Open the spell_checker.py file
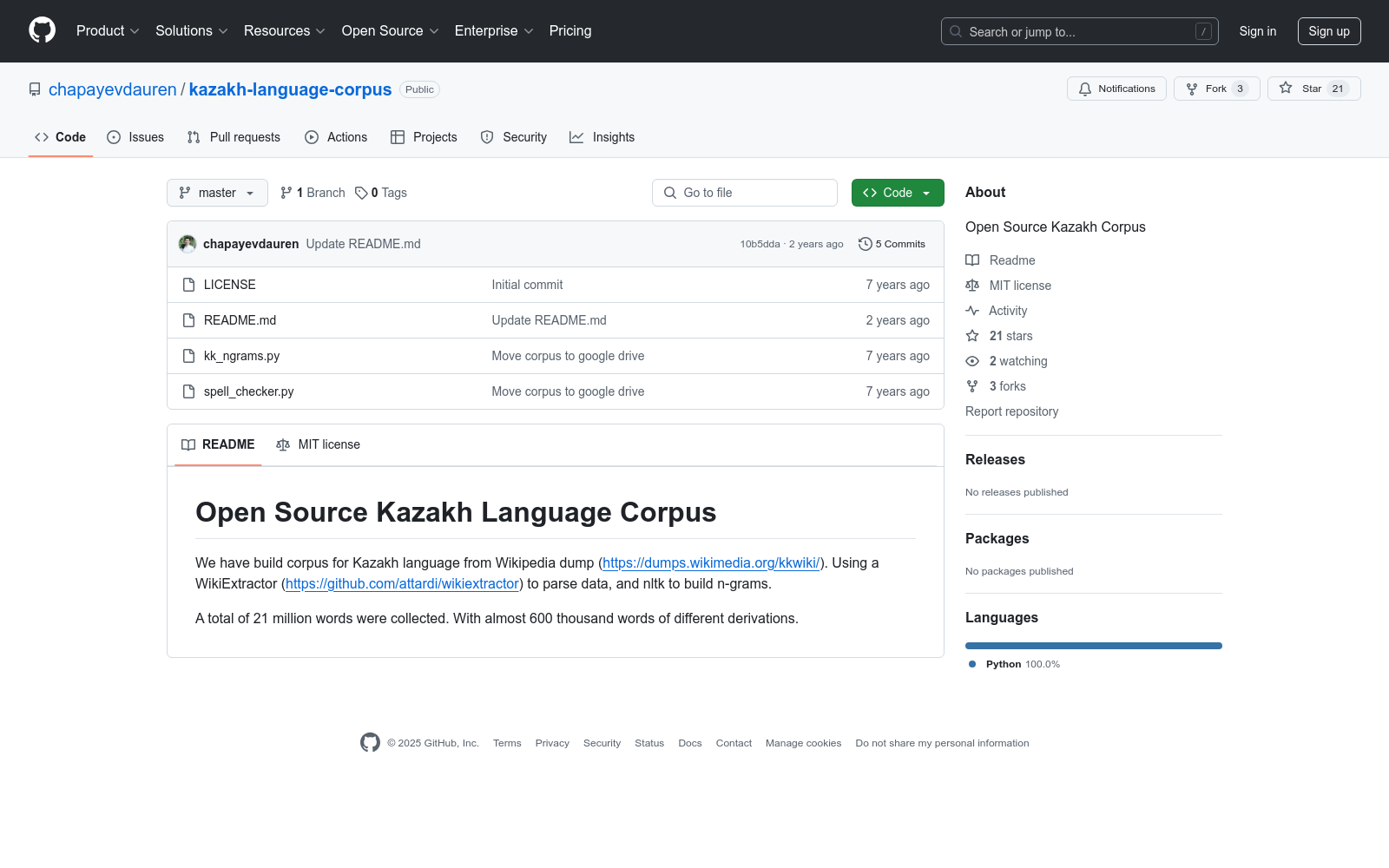This screenshot has width=1389, height=868. click(249, 391)
